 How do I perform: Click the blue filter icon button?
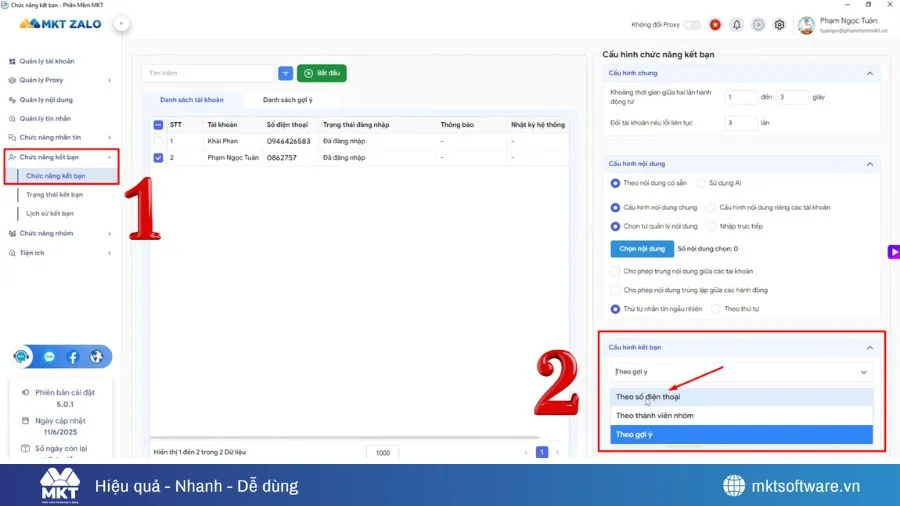pyautogui.click(x=285, y=73)
